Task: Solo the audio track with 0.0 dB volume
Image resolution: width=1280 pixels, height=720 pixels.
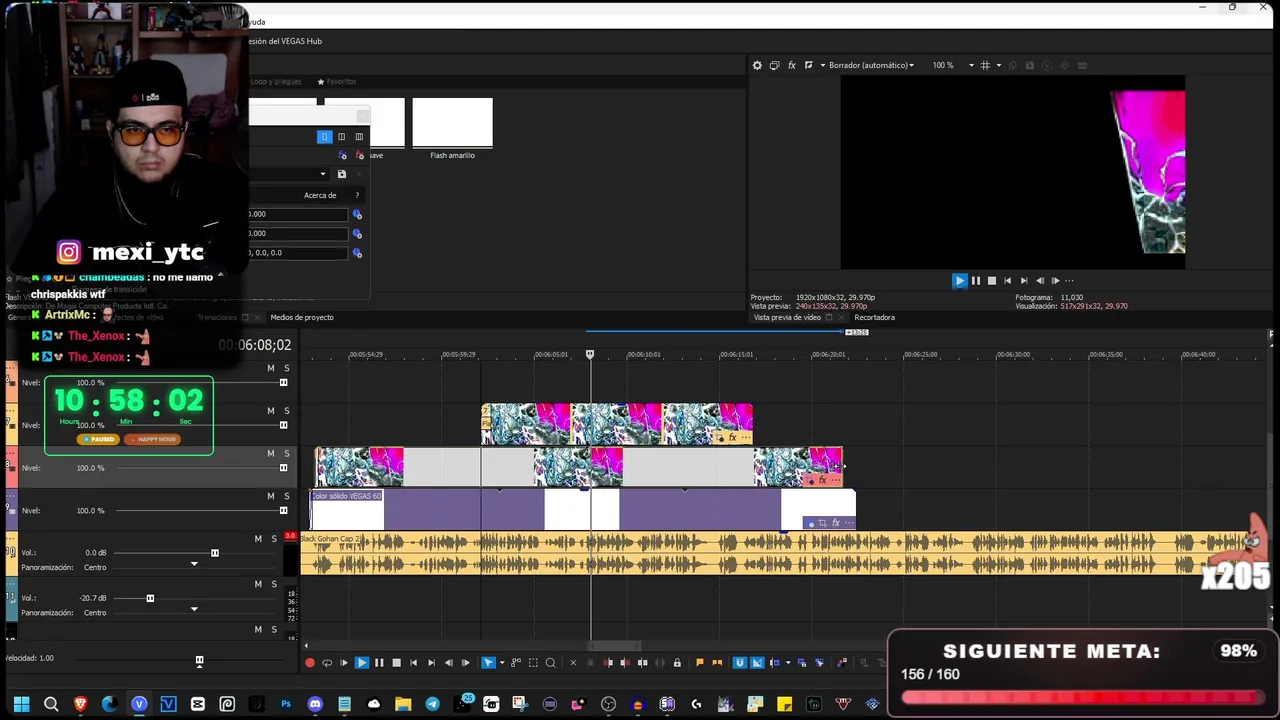Action: [274, 539]
